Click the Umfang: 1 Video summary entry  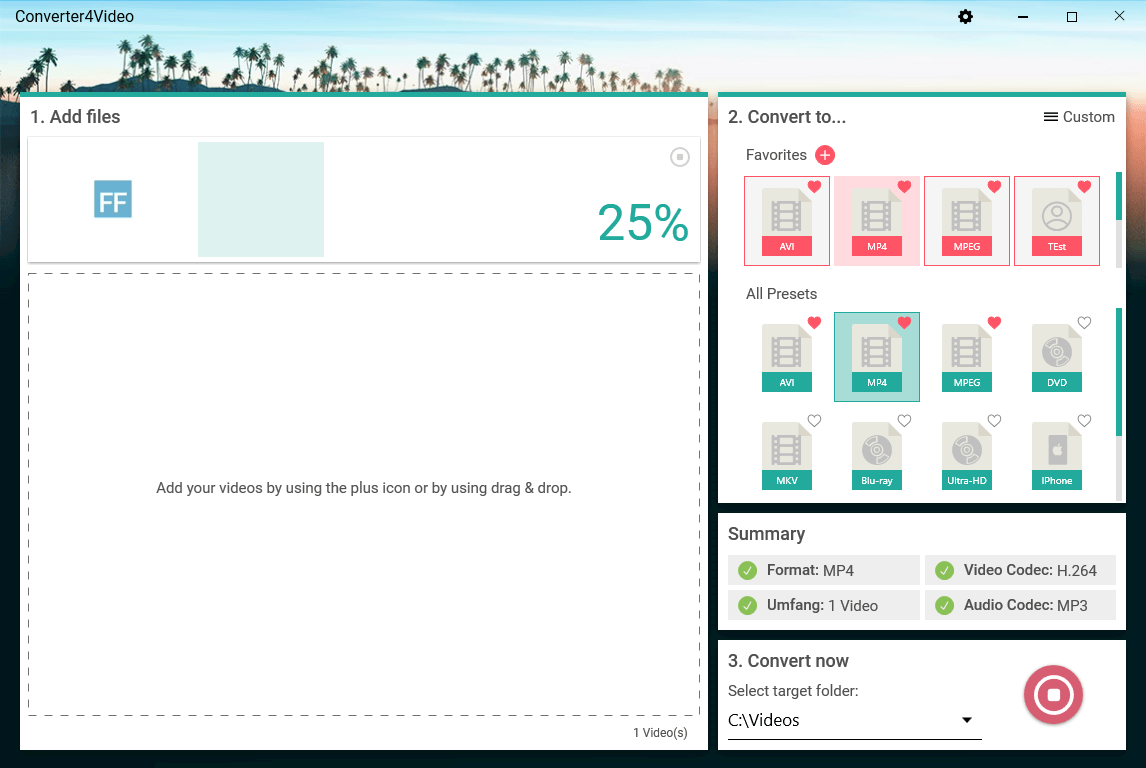point(824,605)
